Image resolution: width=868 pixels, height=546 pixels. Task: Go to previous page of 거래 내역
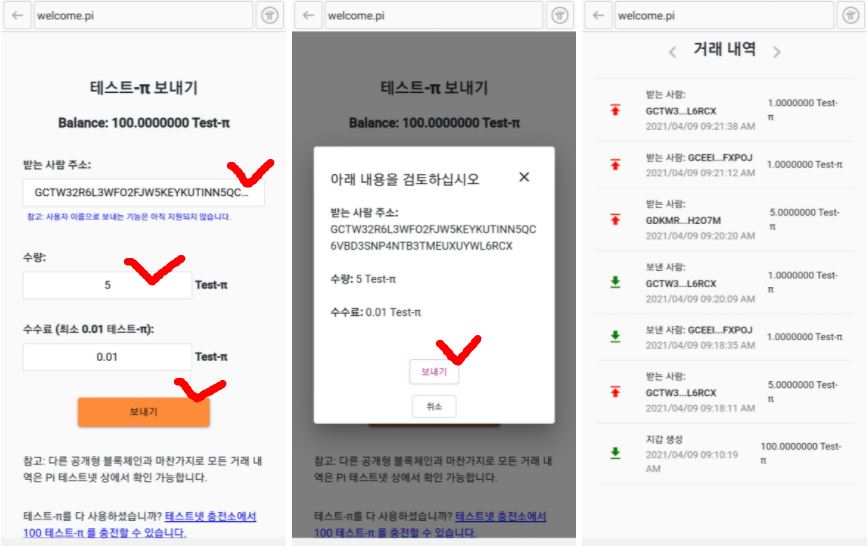coord(672,53)
